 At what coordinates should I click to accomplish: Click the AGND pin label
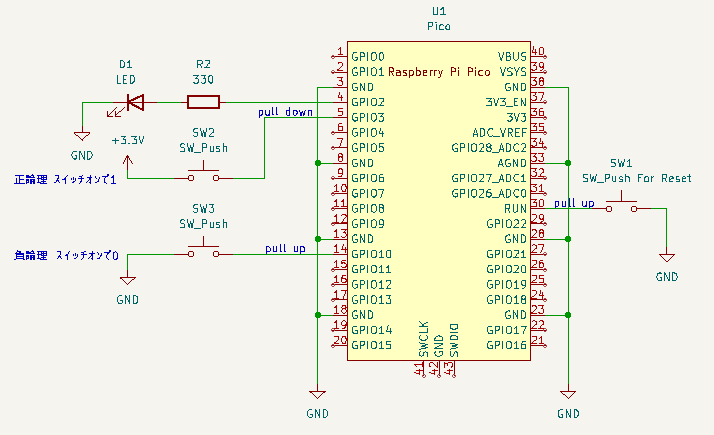512,163
